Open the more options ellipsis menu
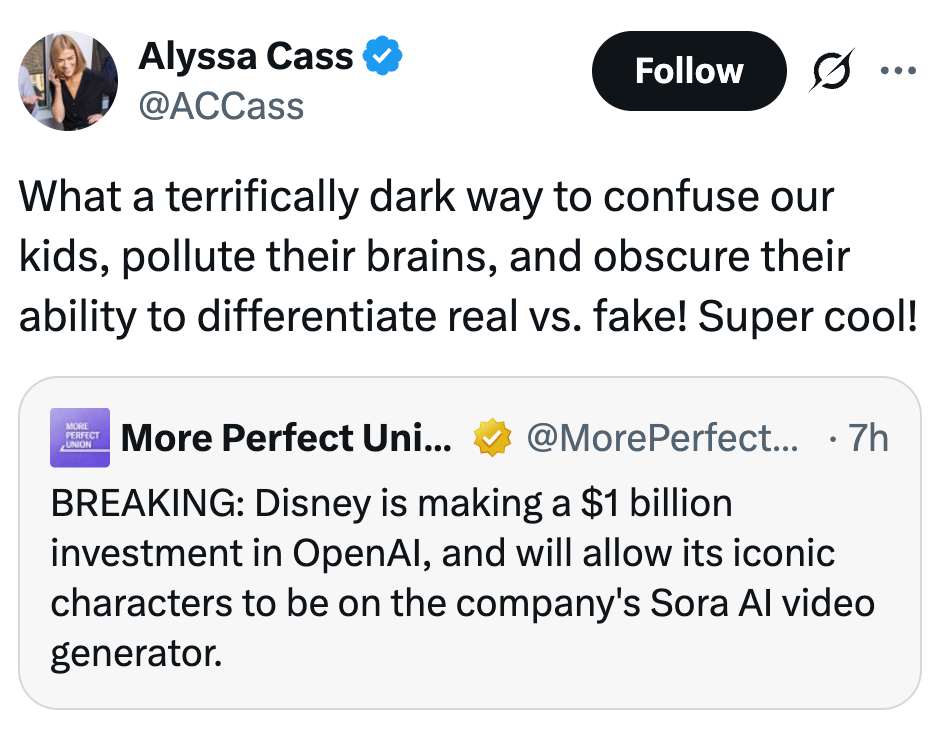948x730 pixels. point(899,70)
